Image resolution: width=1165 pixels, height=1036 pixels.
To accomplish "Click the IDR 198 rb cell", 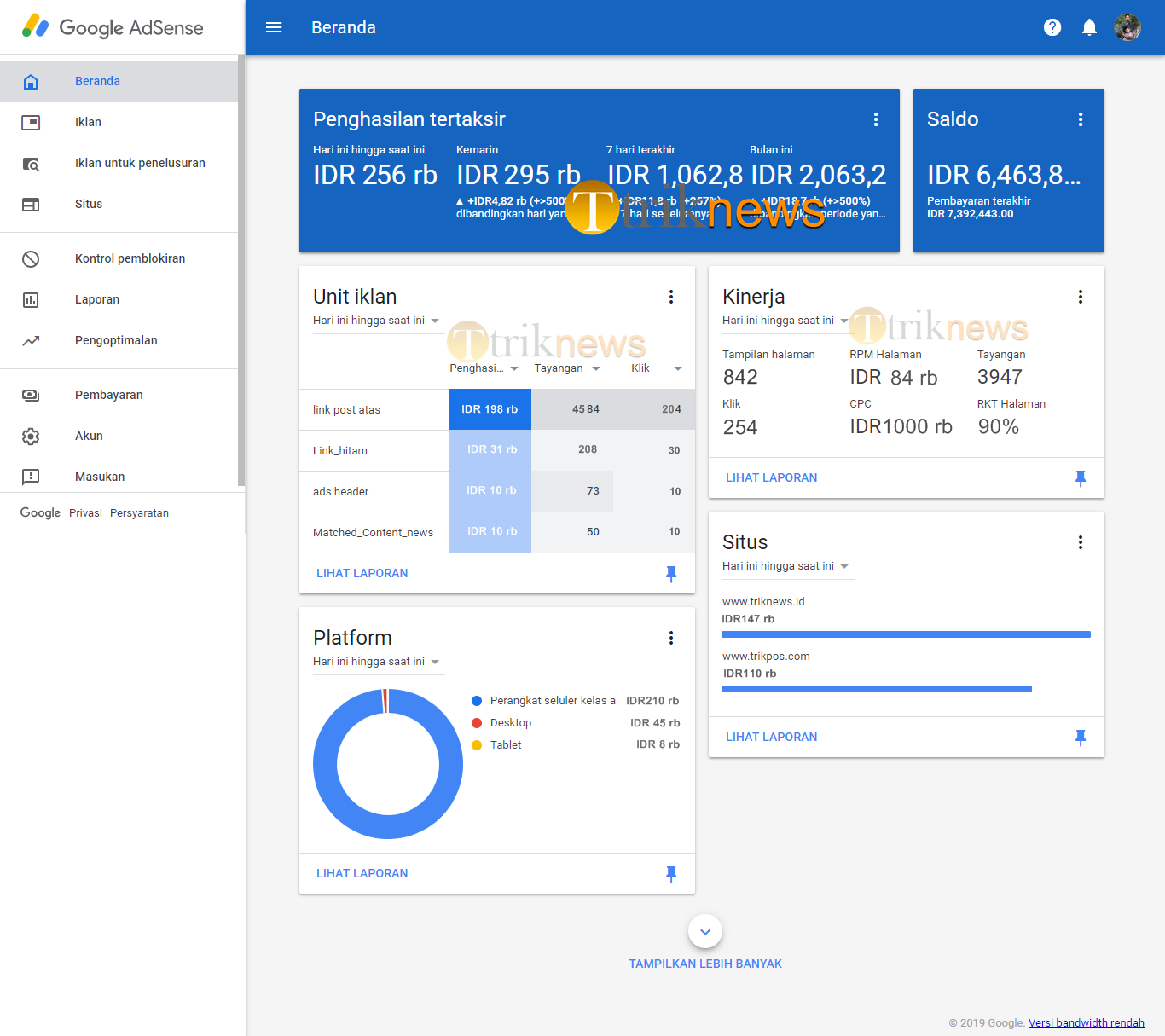I will 490,410.
